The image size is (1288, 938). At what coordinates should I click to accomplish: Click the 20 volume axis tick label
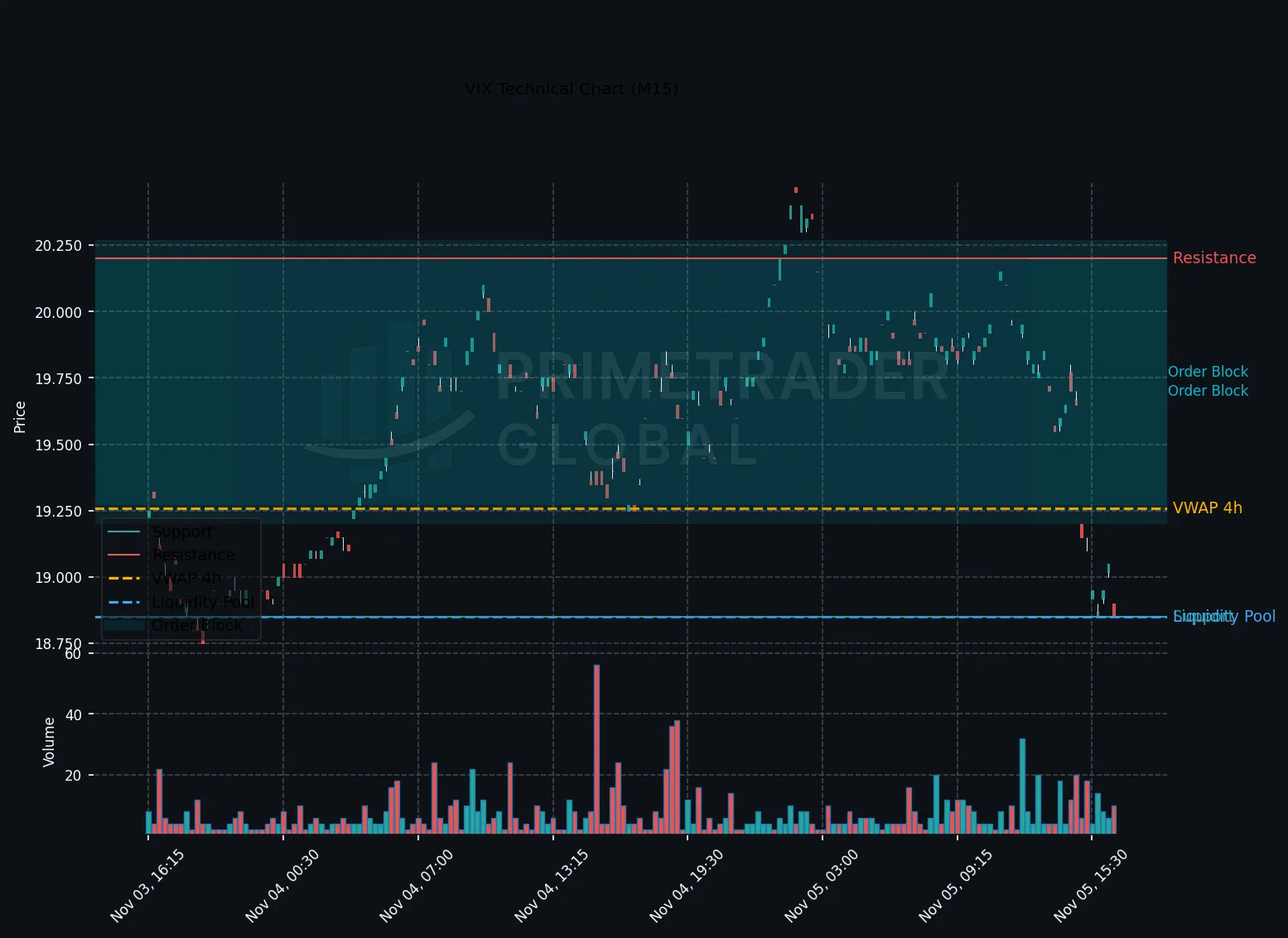click(x=74, y=776)
